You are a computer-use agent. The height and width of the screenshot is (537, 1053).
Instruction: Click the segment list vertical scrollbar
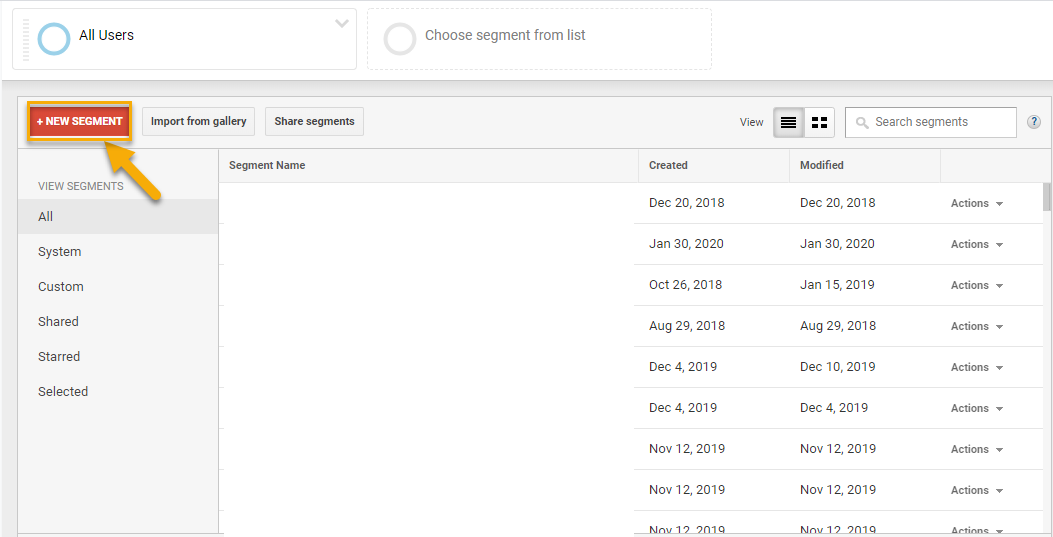[1047, 197]
